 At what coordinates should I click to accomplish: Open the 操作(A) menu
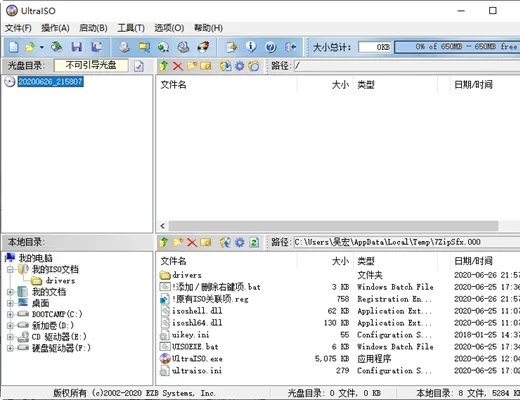55,28
